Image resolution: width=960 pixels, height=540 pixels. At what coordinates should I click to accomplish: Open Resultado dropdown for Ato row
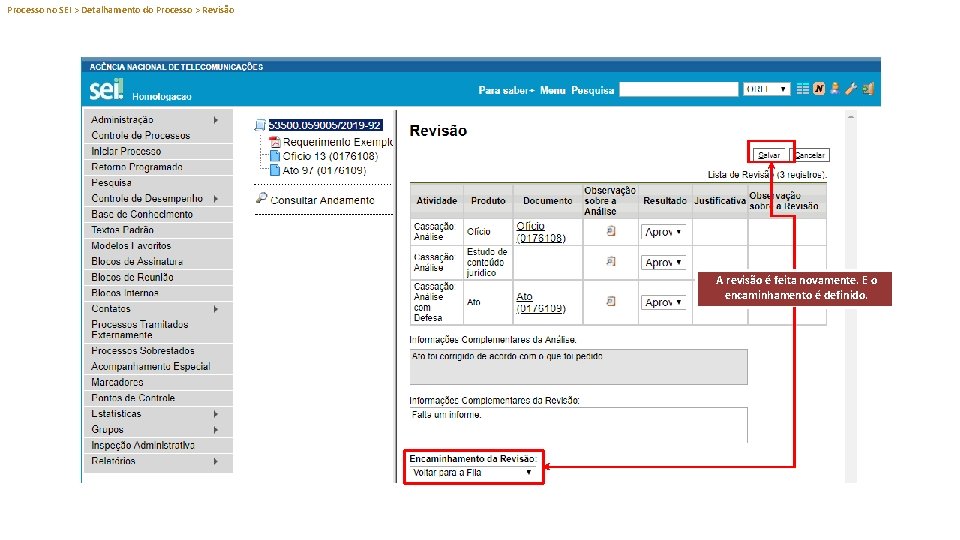pyautogui.click(x=663, y=302)
